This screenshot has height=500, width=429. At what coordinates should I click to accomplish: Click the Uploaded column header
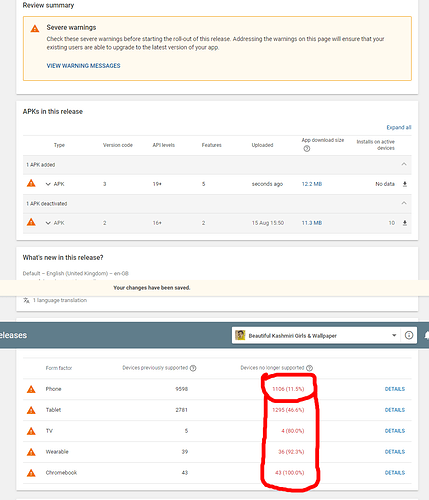click(x=262, y=145)
